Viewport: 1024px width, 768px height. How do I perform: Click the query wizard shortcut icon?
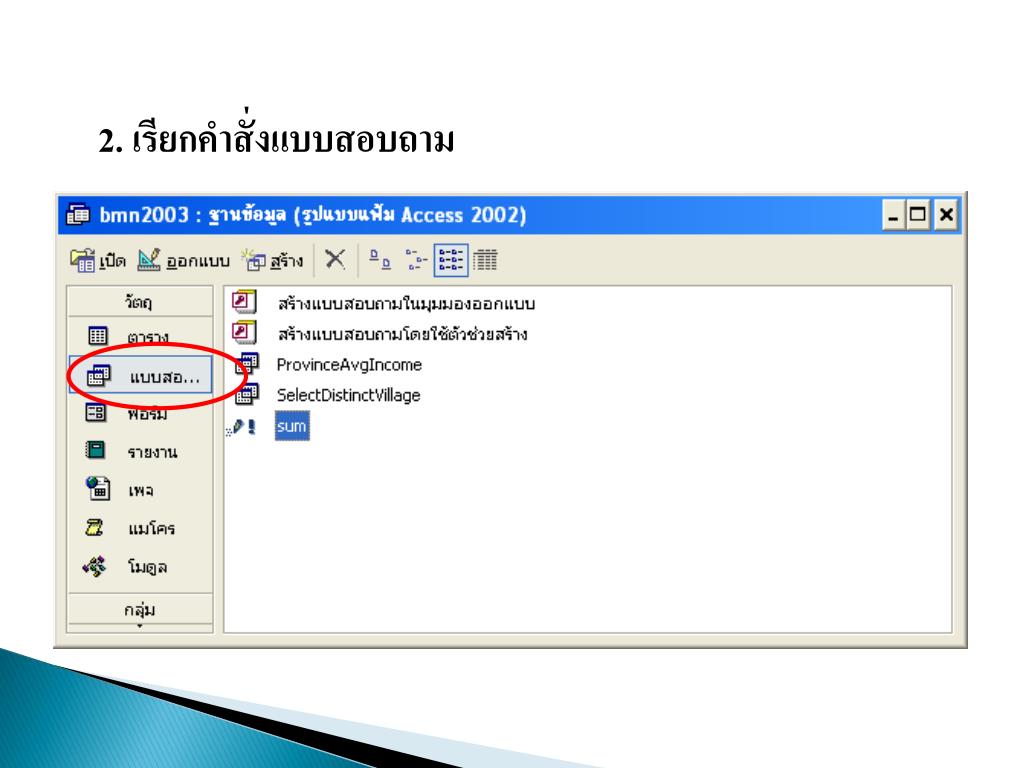click(x=244, y=332)
